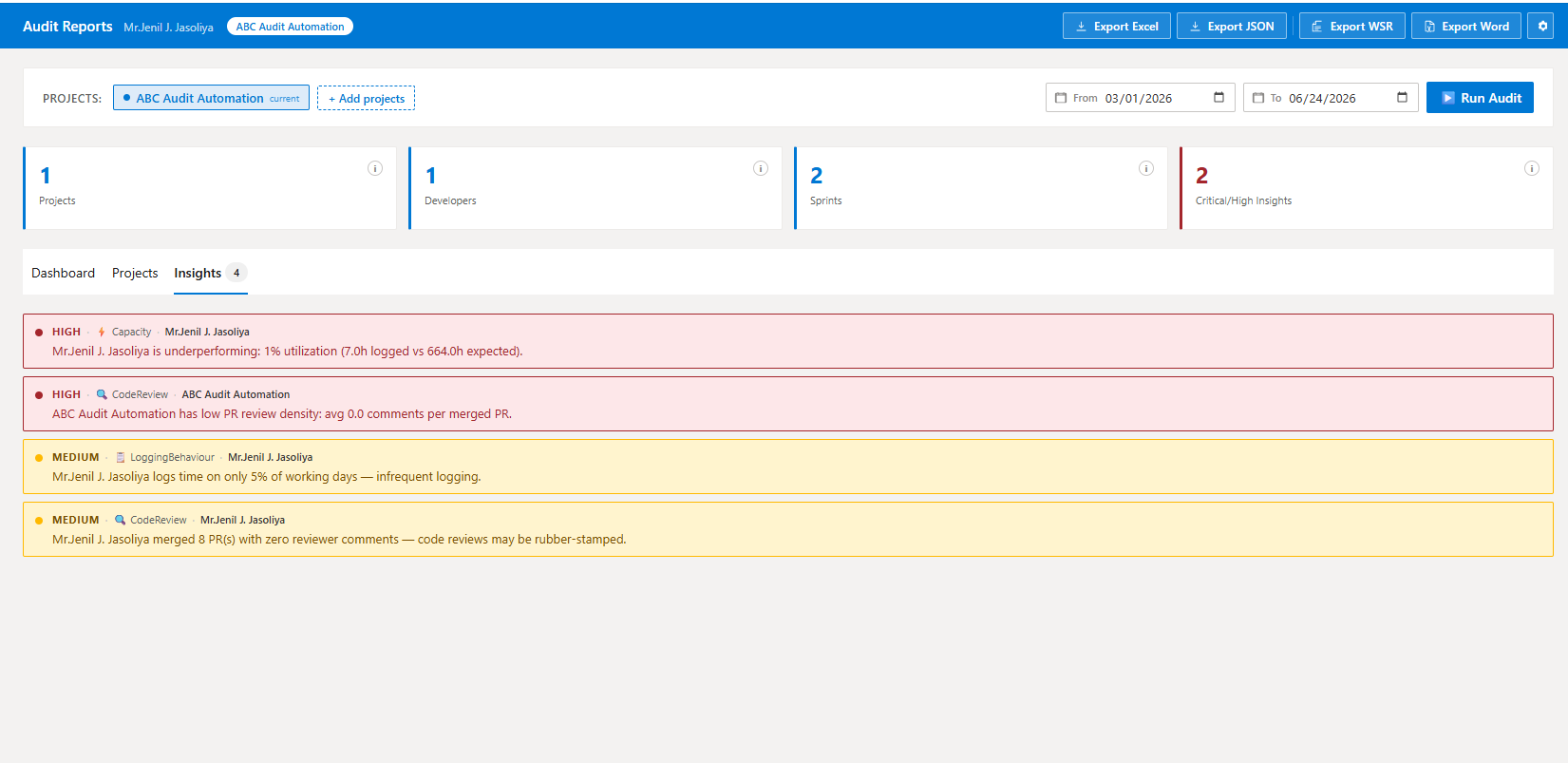Click the LoggingBehaviour category label
Screen dimensions: 1568x763
[172, 457]
